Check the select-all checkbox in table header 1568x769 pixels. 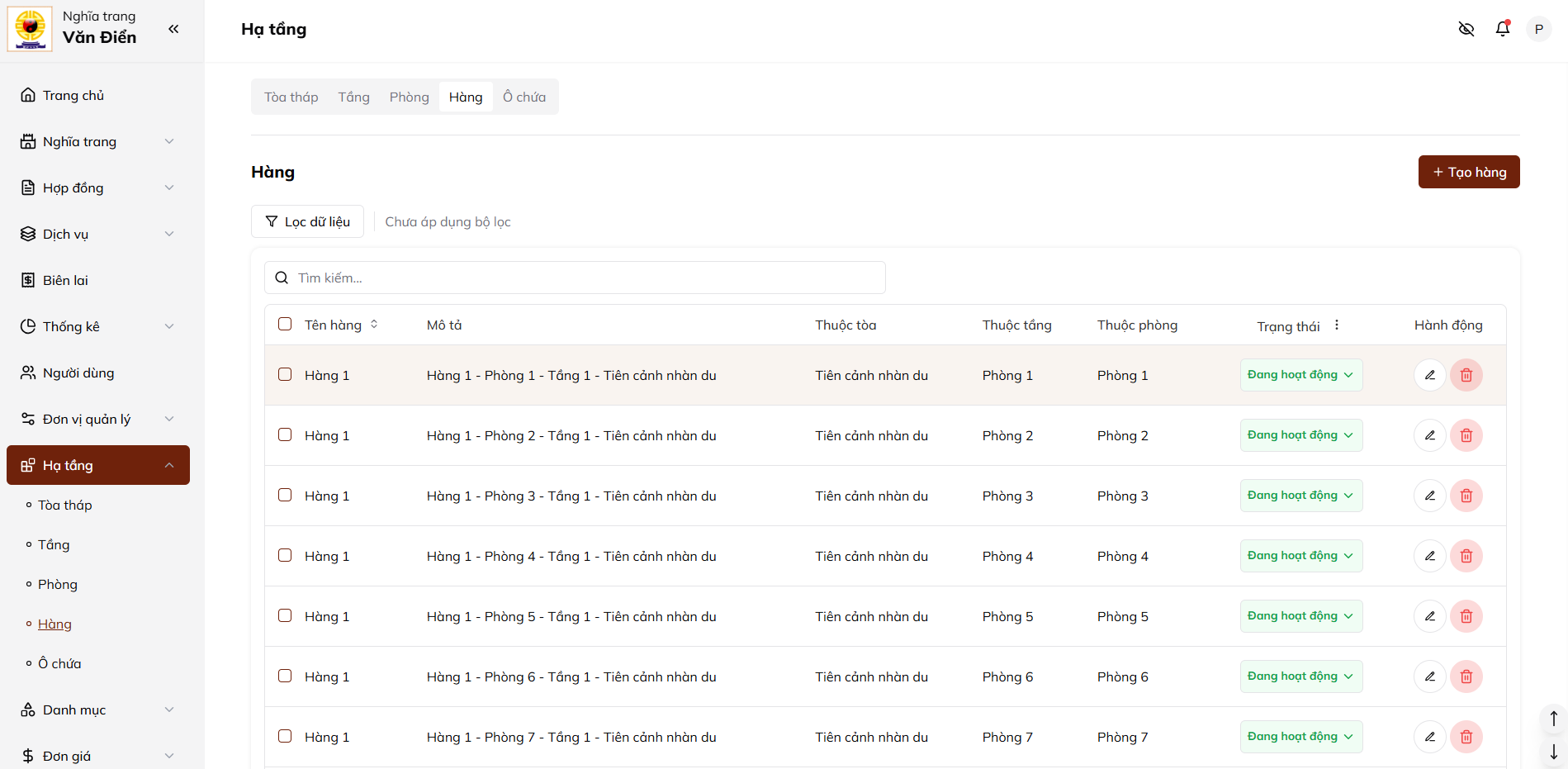285,324
